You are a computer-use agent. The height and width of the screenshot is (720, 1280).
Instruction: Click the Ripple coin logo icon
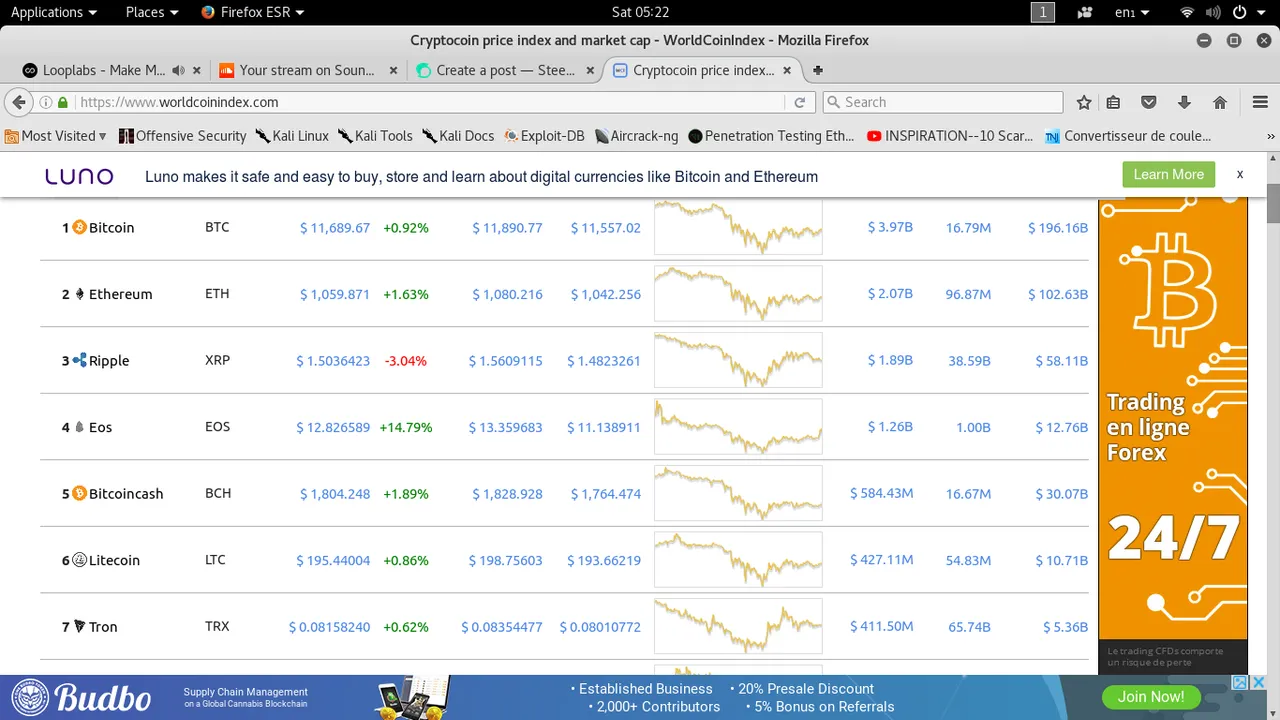click(x=79, y=361)
